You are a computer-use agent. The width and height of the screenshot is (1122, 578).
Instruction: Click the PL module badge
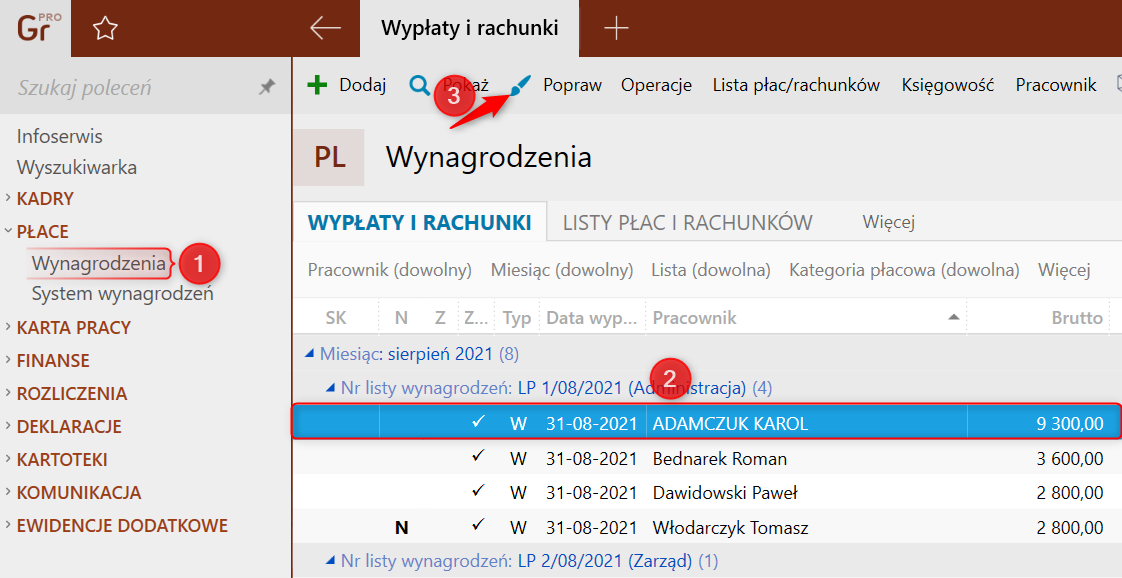tap(329, 157)
